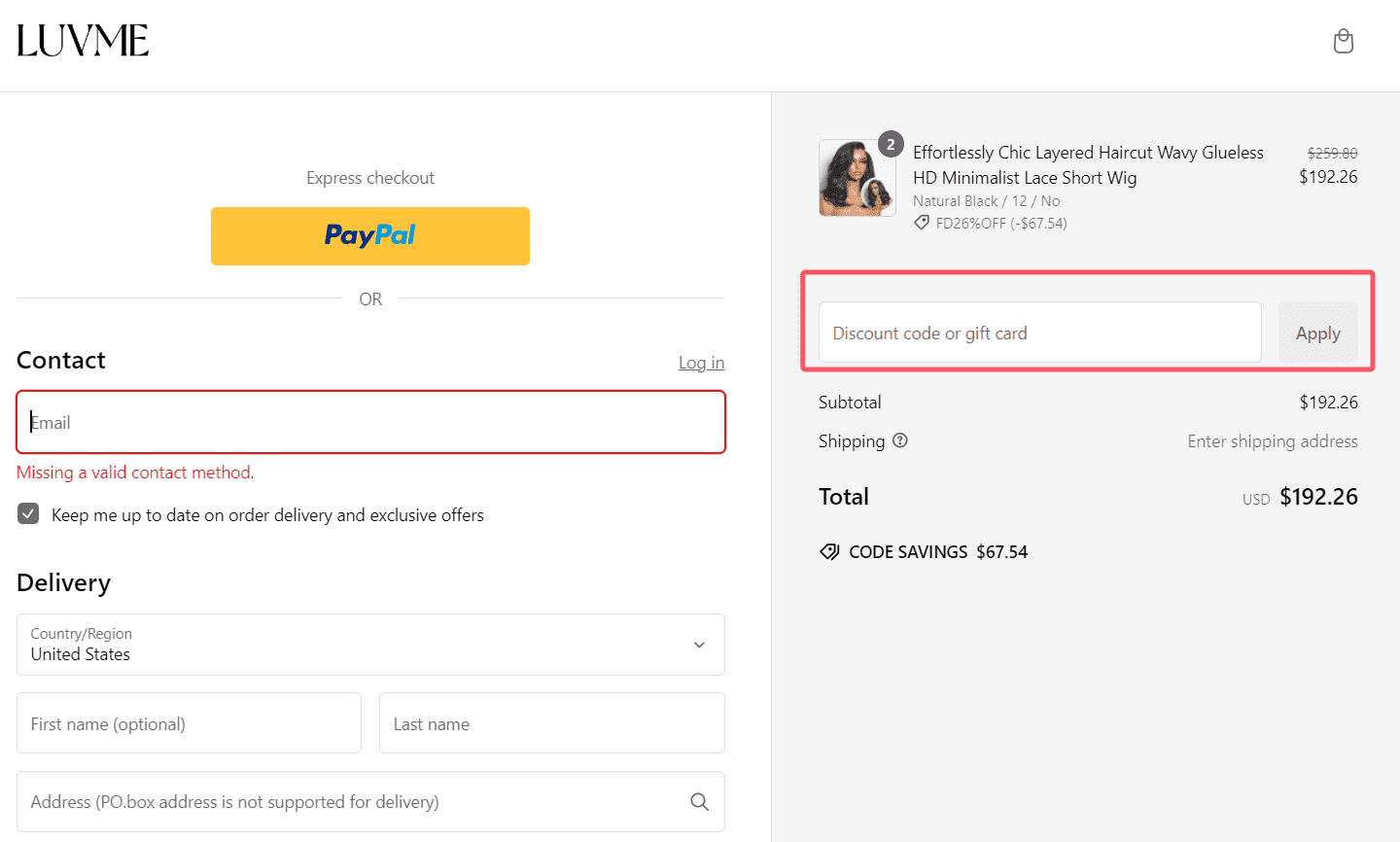The width and height of the screenshot is (1400, 842).
Task: Click the Subtotal label
Action: point(850,403)
